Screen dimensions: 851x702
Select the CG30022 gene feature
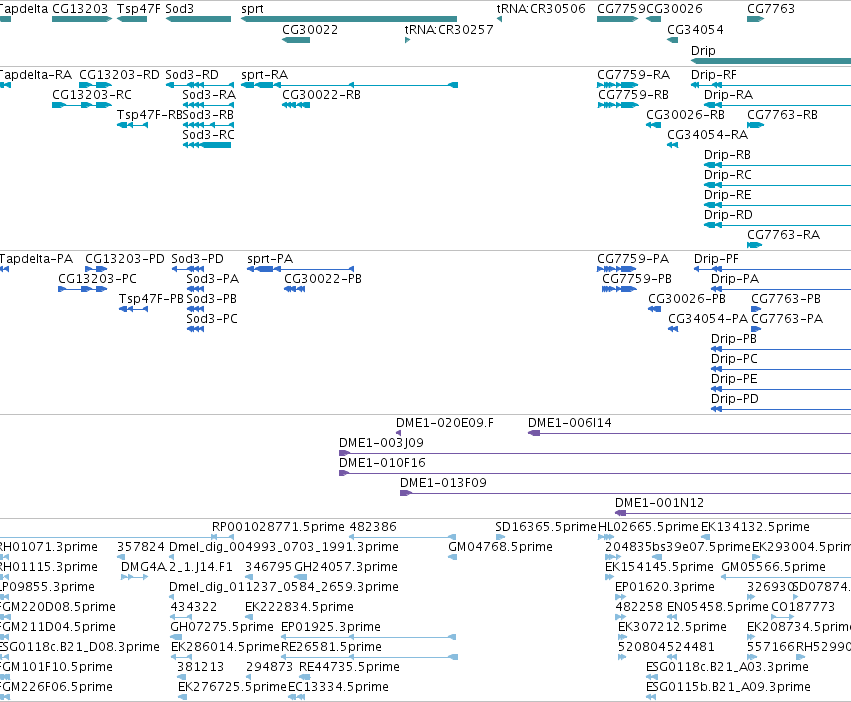(x=296, y=40)
